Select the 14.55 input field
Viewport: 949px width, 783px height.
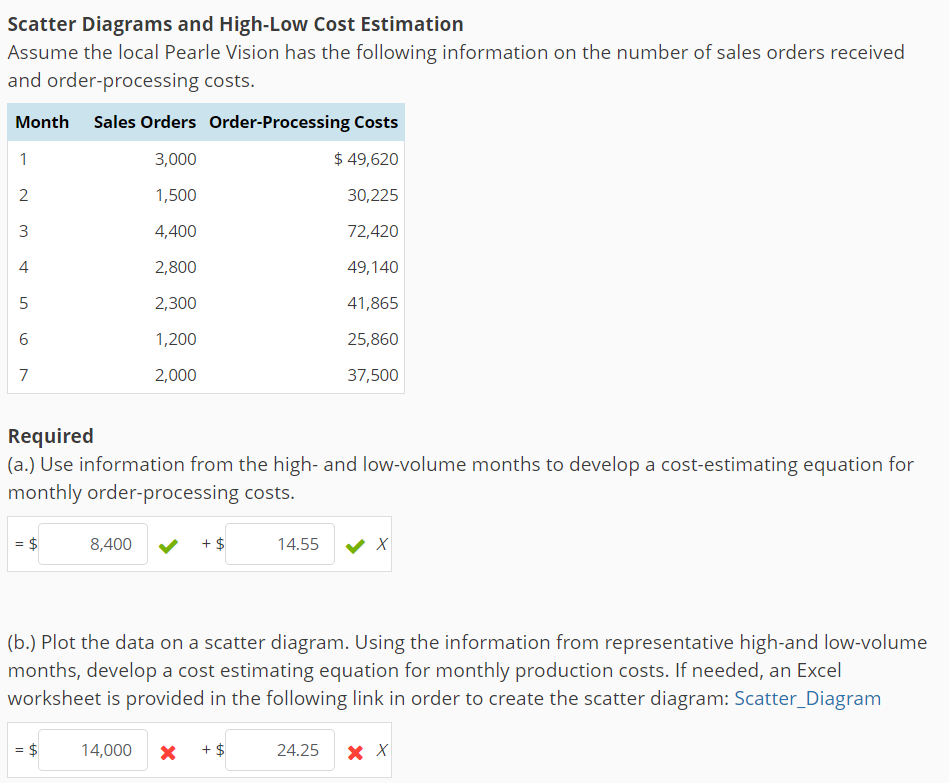[x=279, y=543]
